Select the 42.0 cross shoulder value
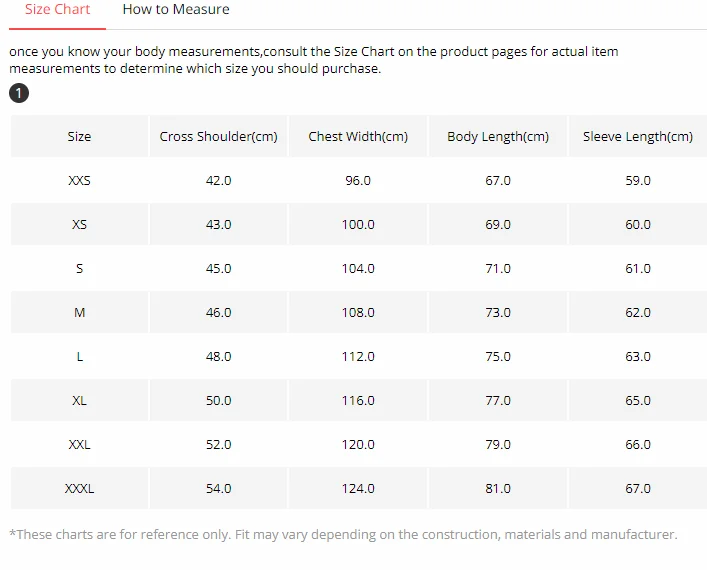 coord(218,181)
